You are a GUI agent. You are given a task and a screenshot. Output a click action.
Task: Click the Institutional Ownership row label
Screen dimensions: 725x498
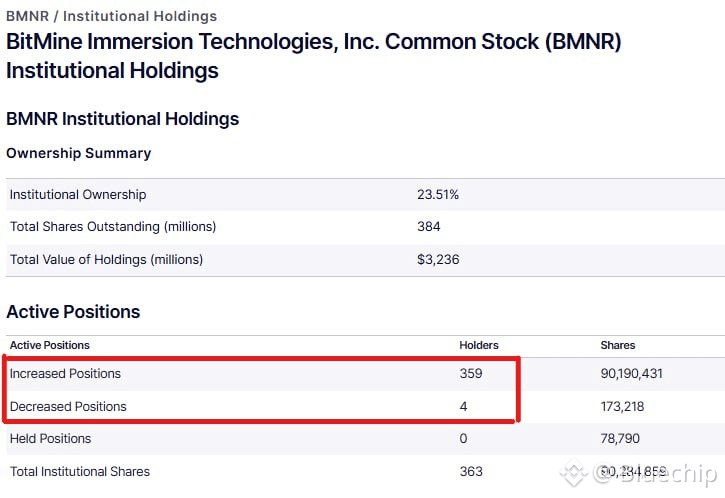[x=78, y=194]
